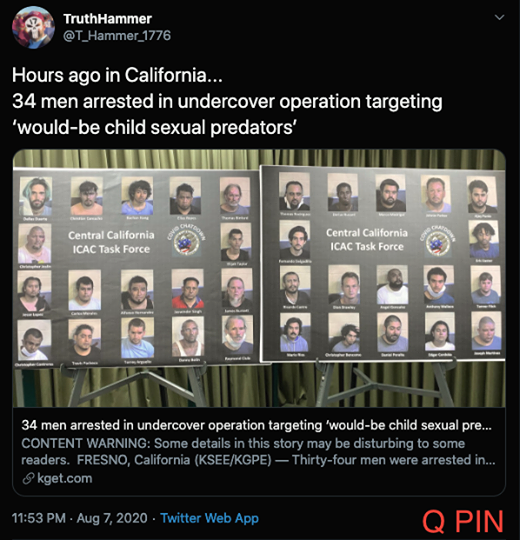Viewport: 520px width, 540px height.
Task: Click the 11:53 PM Aug 7, 2020 timestamp
Action: (x=80, y=518)
